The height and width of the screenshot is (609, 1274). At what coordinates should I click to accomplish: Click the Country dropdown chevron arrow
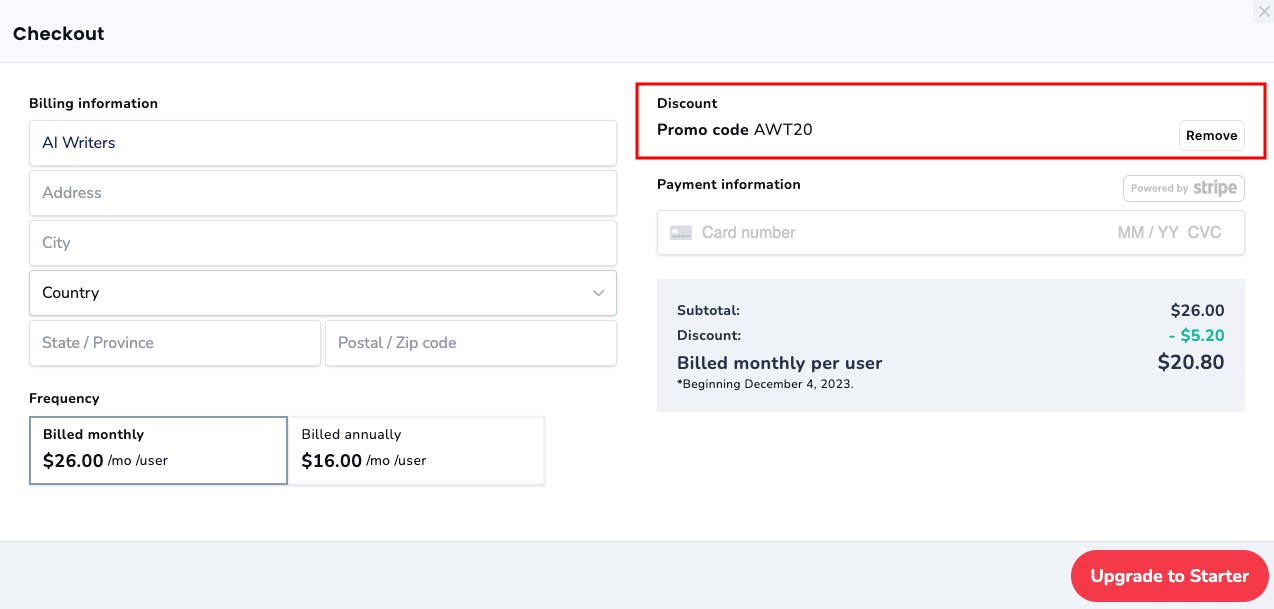coord(599,293)
